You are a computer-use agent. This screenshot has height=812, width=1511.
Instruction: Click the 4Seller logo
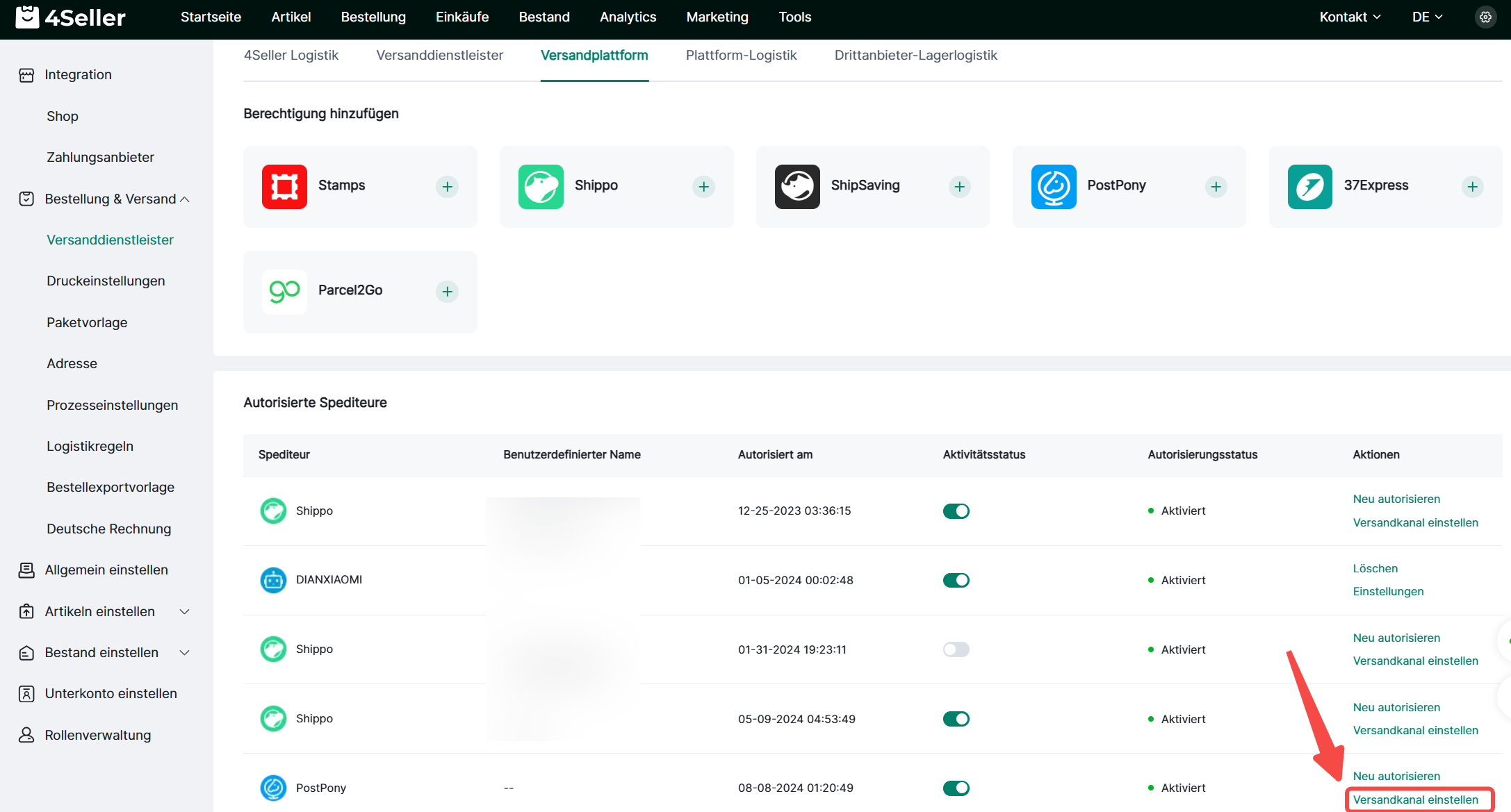coord(71,17)
